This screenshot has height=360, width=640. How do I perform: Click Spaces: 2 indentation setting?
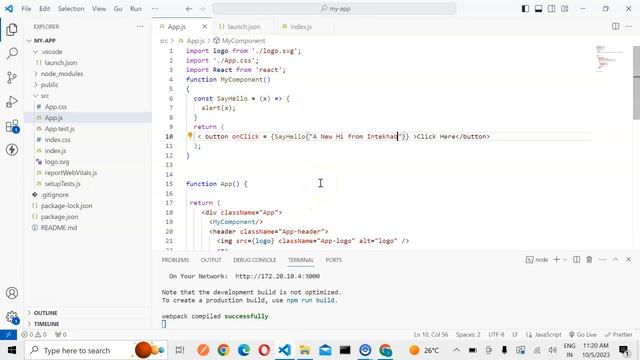(x=468, y=334)
